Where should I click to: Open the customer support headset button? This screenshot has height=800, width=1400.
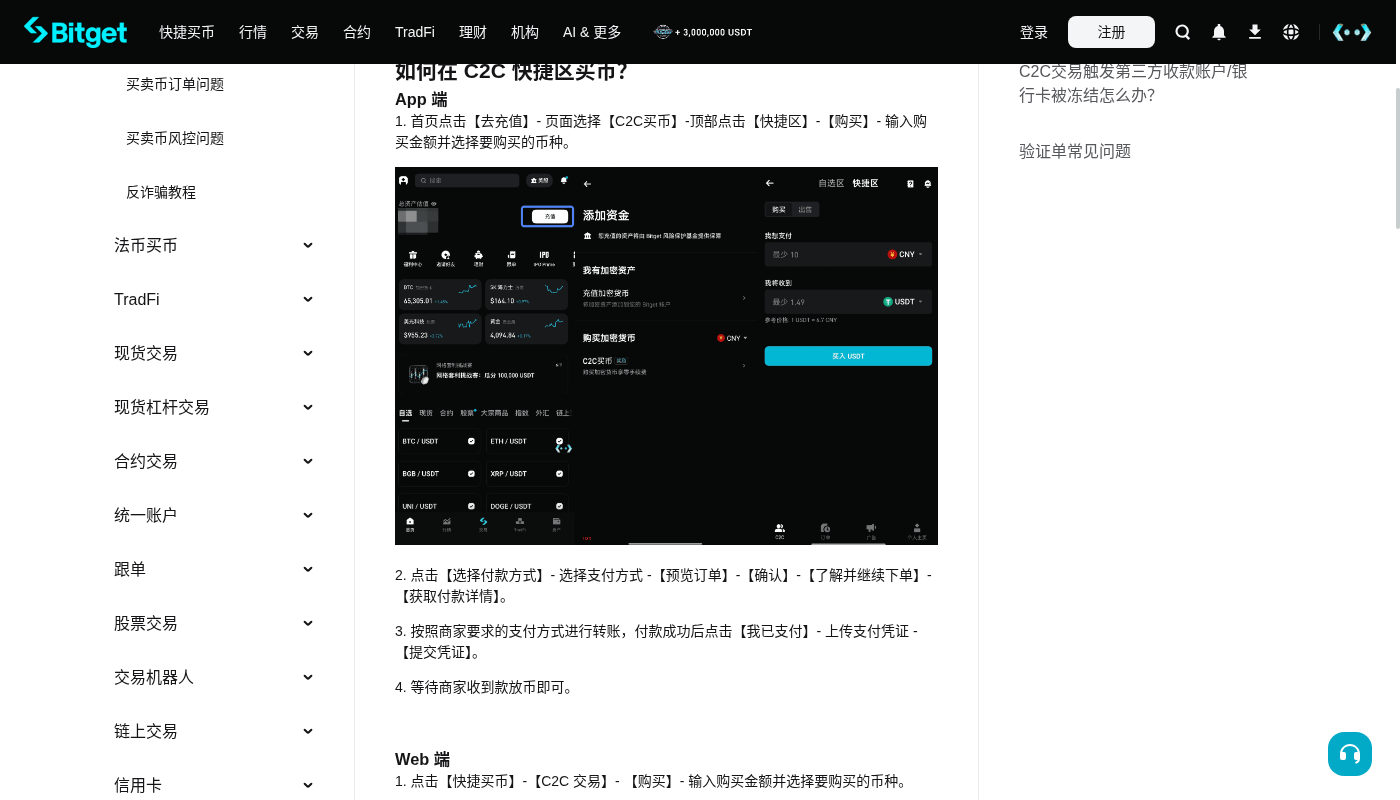tap(1350, 754)
